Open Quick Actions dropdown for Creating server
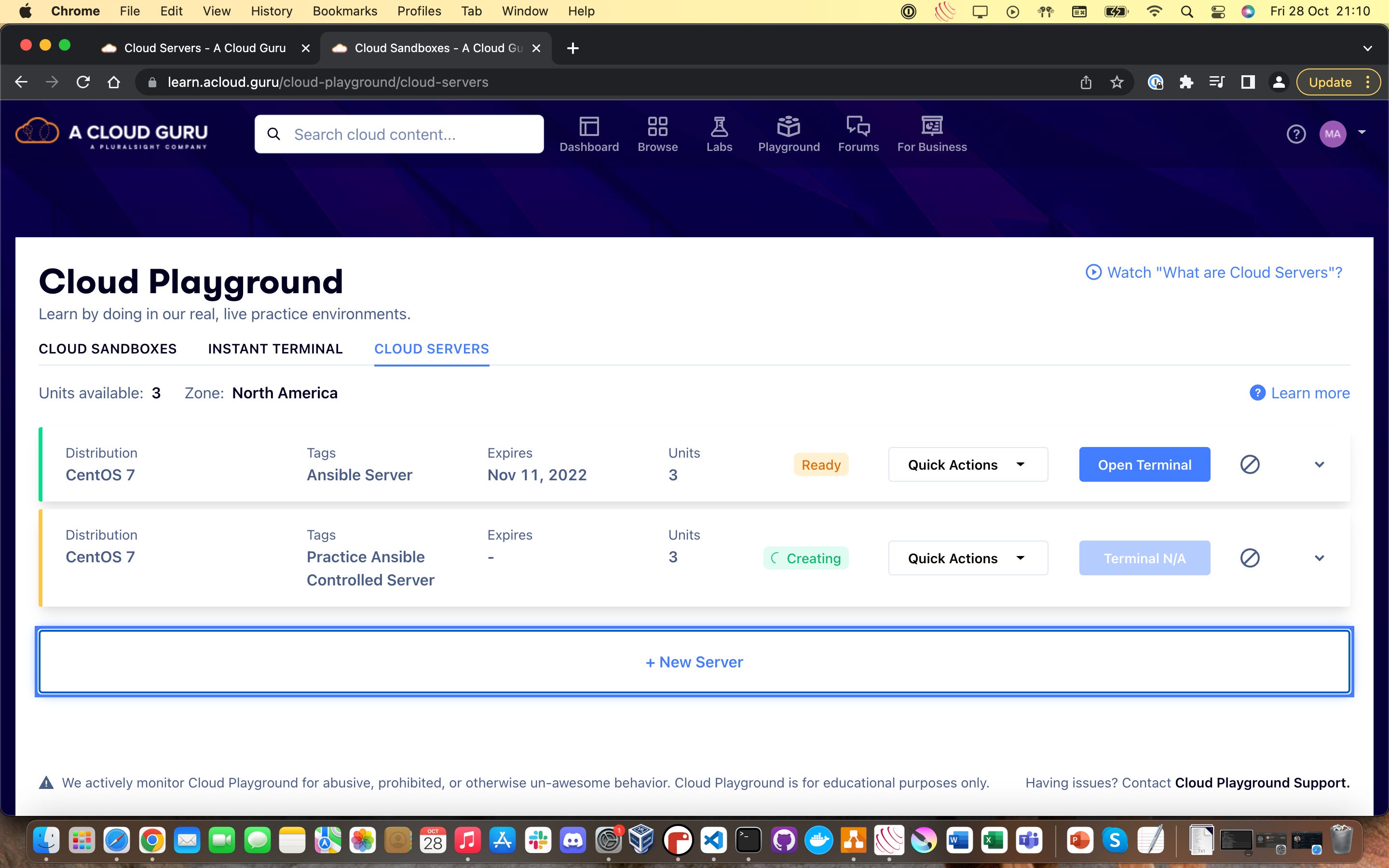The height and width of the screenshot is (868, 1389). click(x=967, y=558)
